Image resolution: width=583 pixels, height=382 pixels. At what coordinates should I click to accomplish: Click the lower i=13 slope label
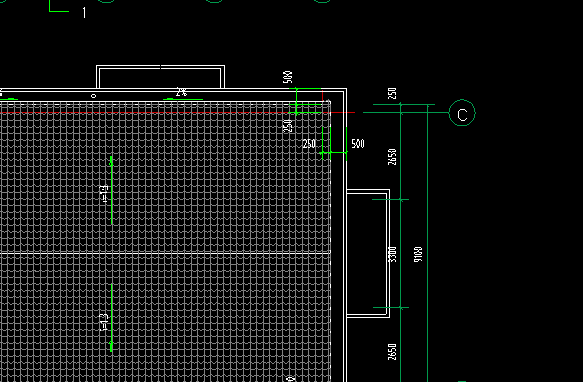[104, 322]
